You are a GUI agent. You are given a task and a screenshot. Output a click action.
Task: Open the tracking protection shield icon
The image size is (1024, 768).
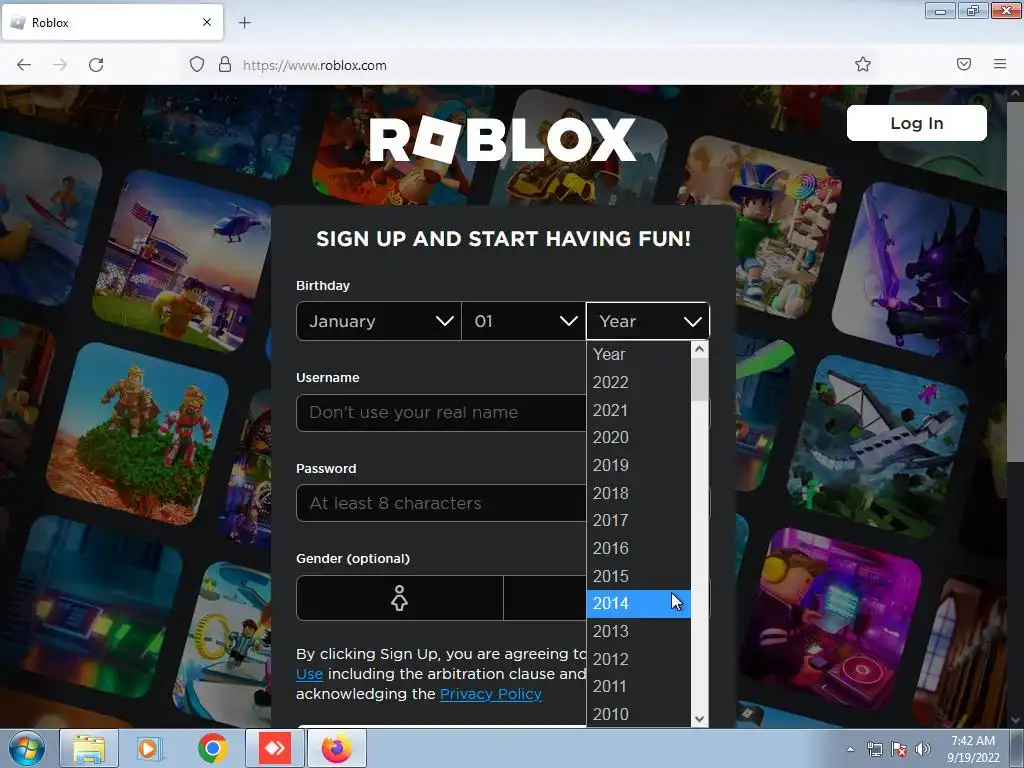click(x=197, y=64)
